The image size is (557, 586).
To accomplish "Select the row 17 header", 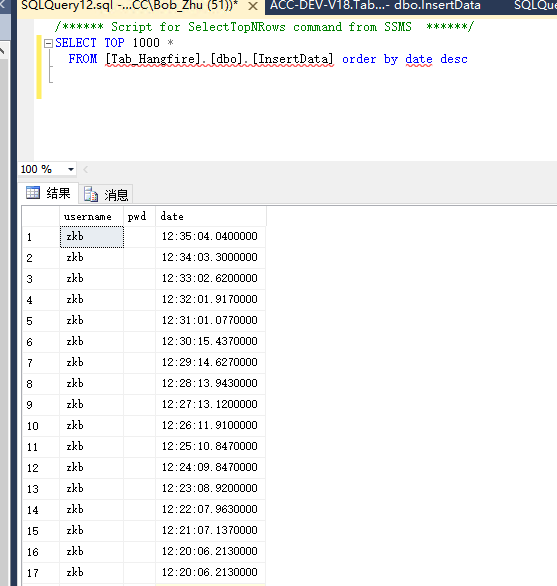I will click(x=41, y=572).
